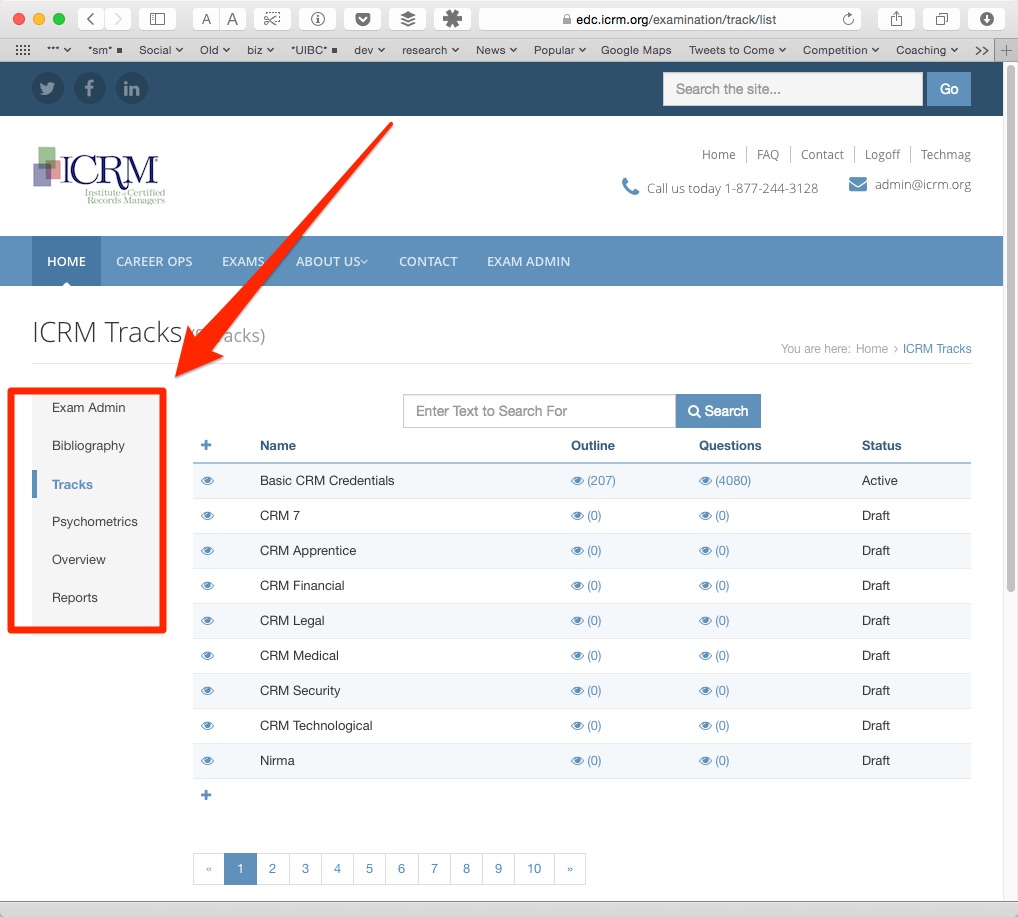Show Safari sidebar
Viewport: 1018px width, 917px height.
pyautogui.click(x=157, y=19)
